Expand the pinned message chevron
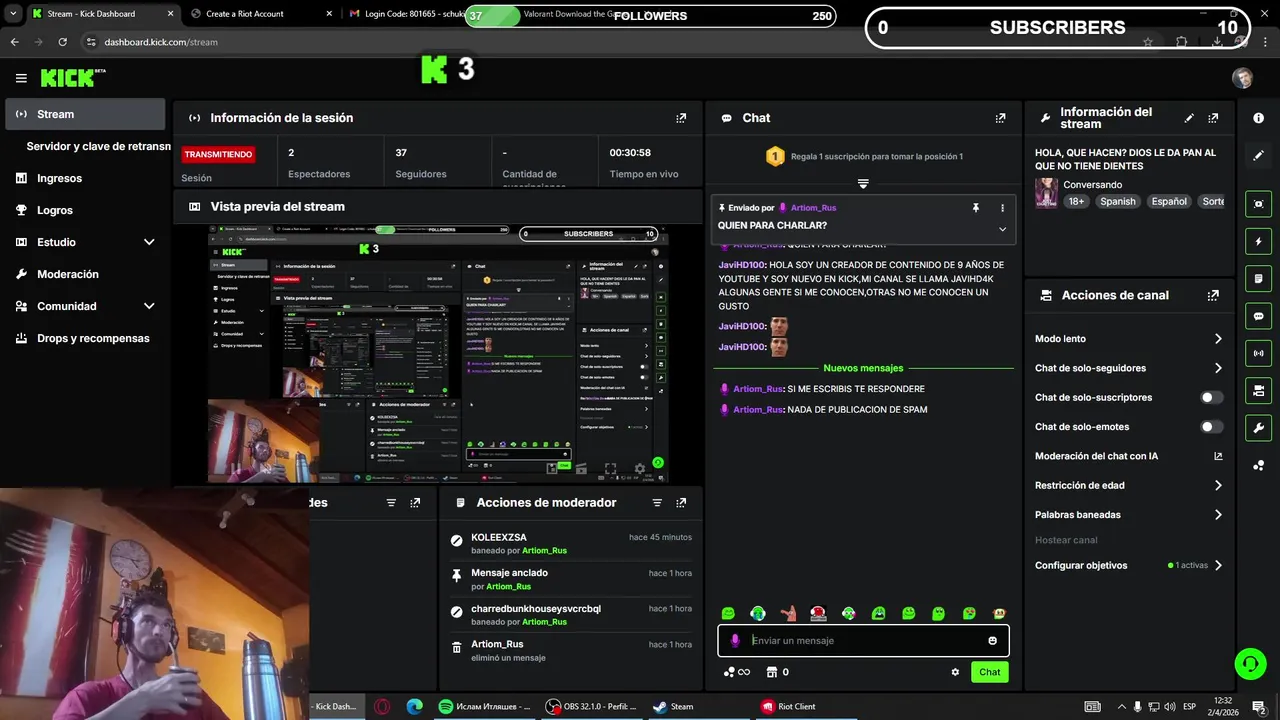This screenshot has width=1280, height=720. (x=1002, y=229)
